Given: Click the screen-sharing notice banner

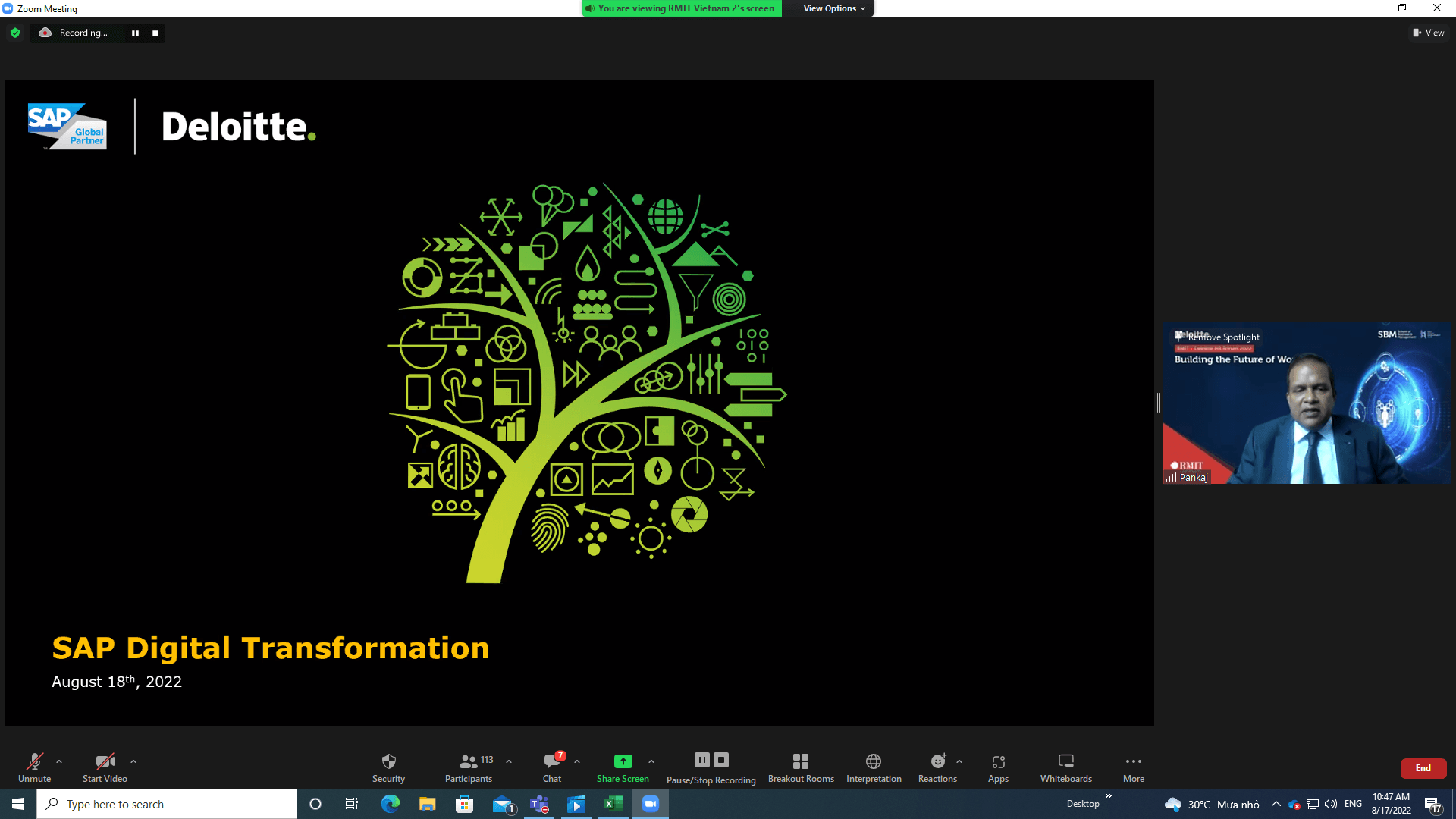Looking at the screenshot, I should (x=682, y=8).
